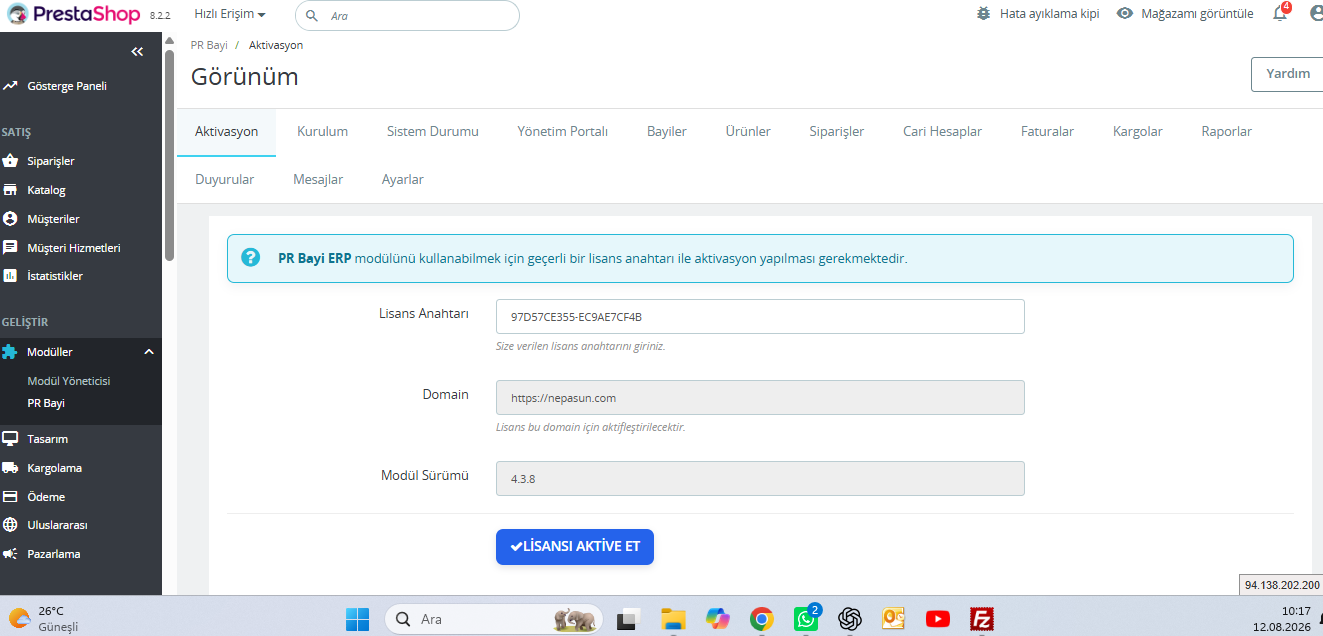The width and height of the screenshot is (1323, 636).
Task: Open Modül Yöneticisi submenu item
Action: point(69,381)
